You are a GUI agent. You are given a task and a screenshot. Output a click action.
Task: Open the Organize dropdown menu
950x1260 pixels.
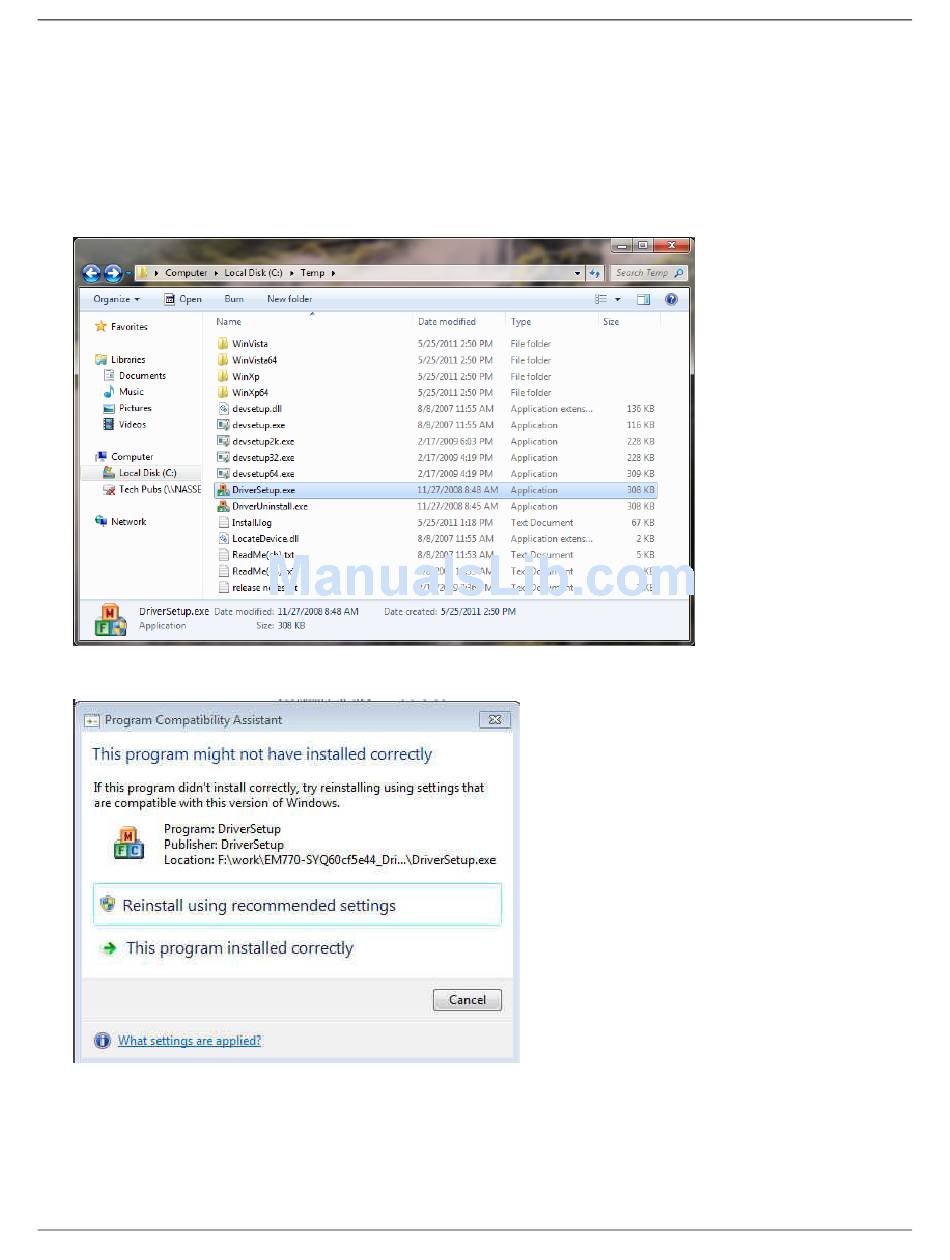116,299
